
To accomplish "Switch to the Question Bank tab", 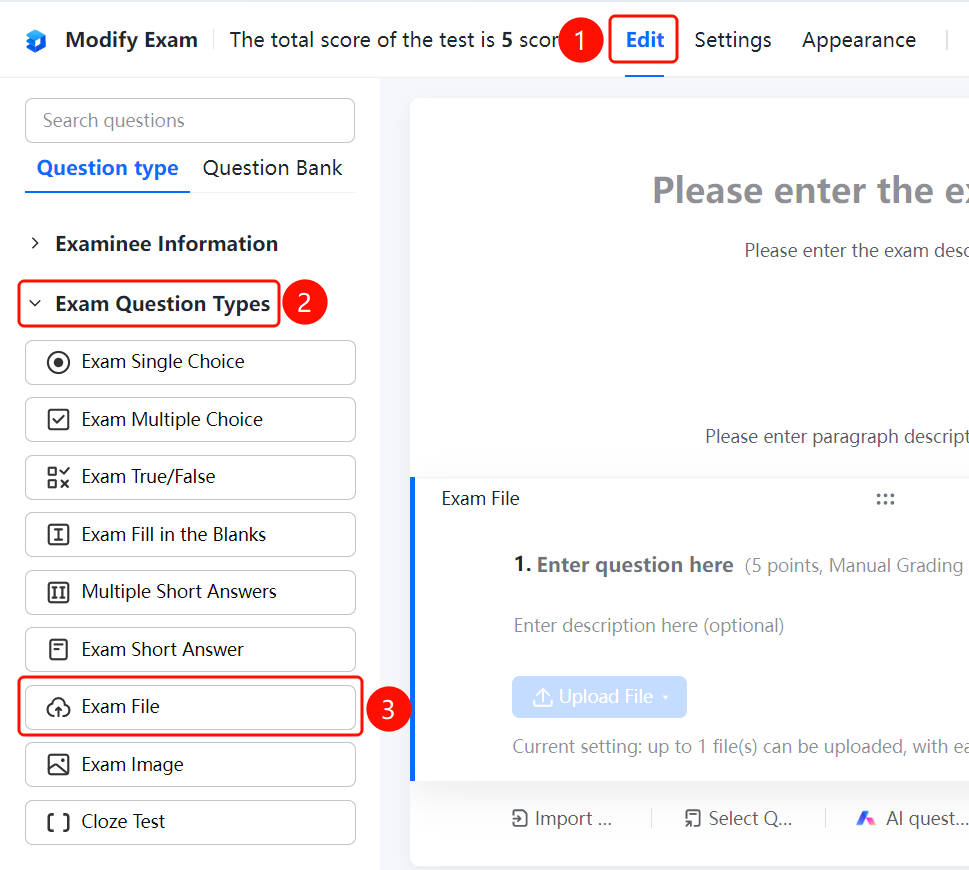I will (272, 168).
